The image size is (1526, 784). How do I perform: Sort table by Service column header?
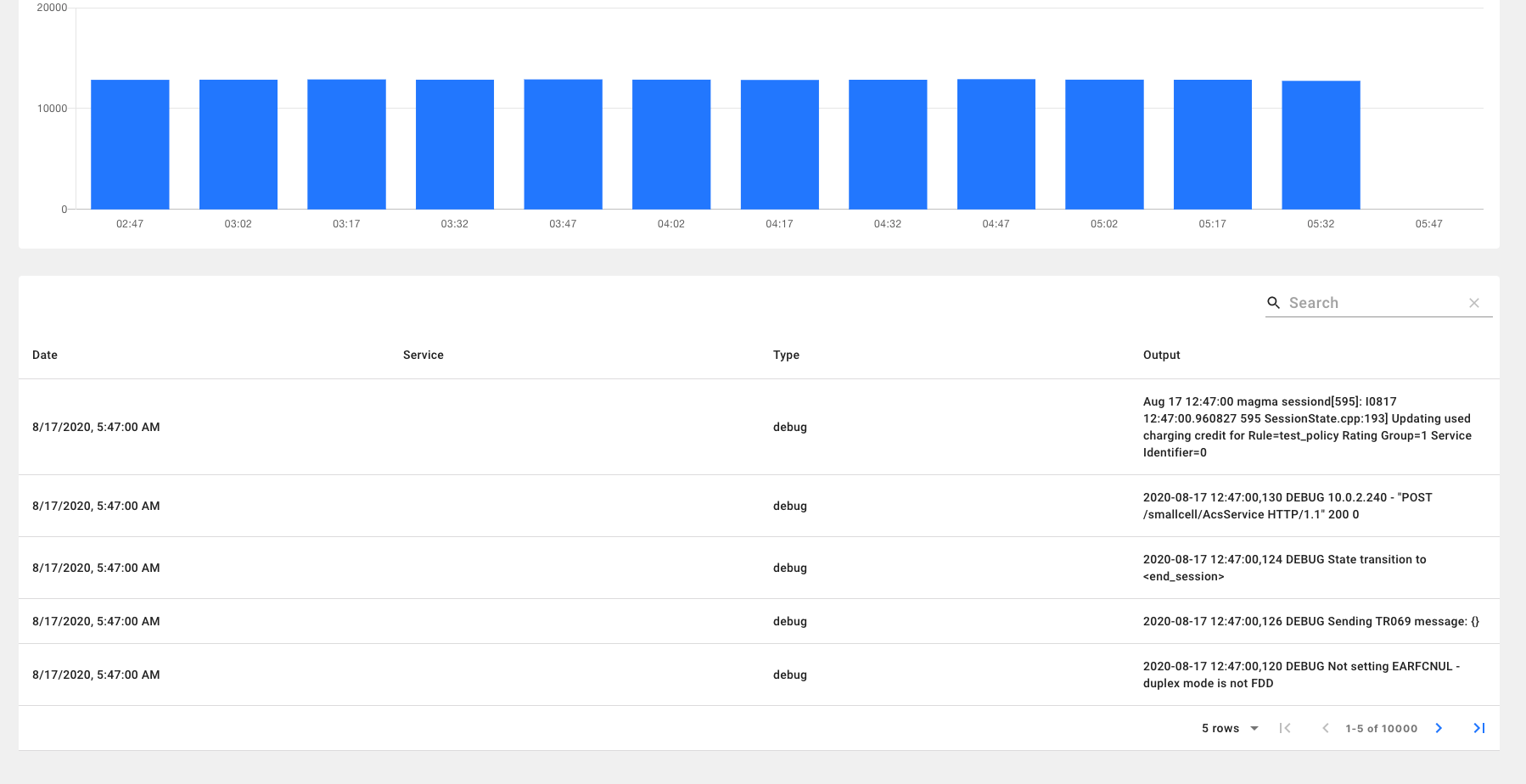[x=424, y=355]
